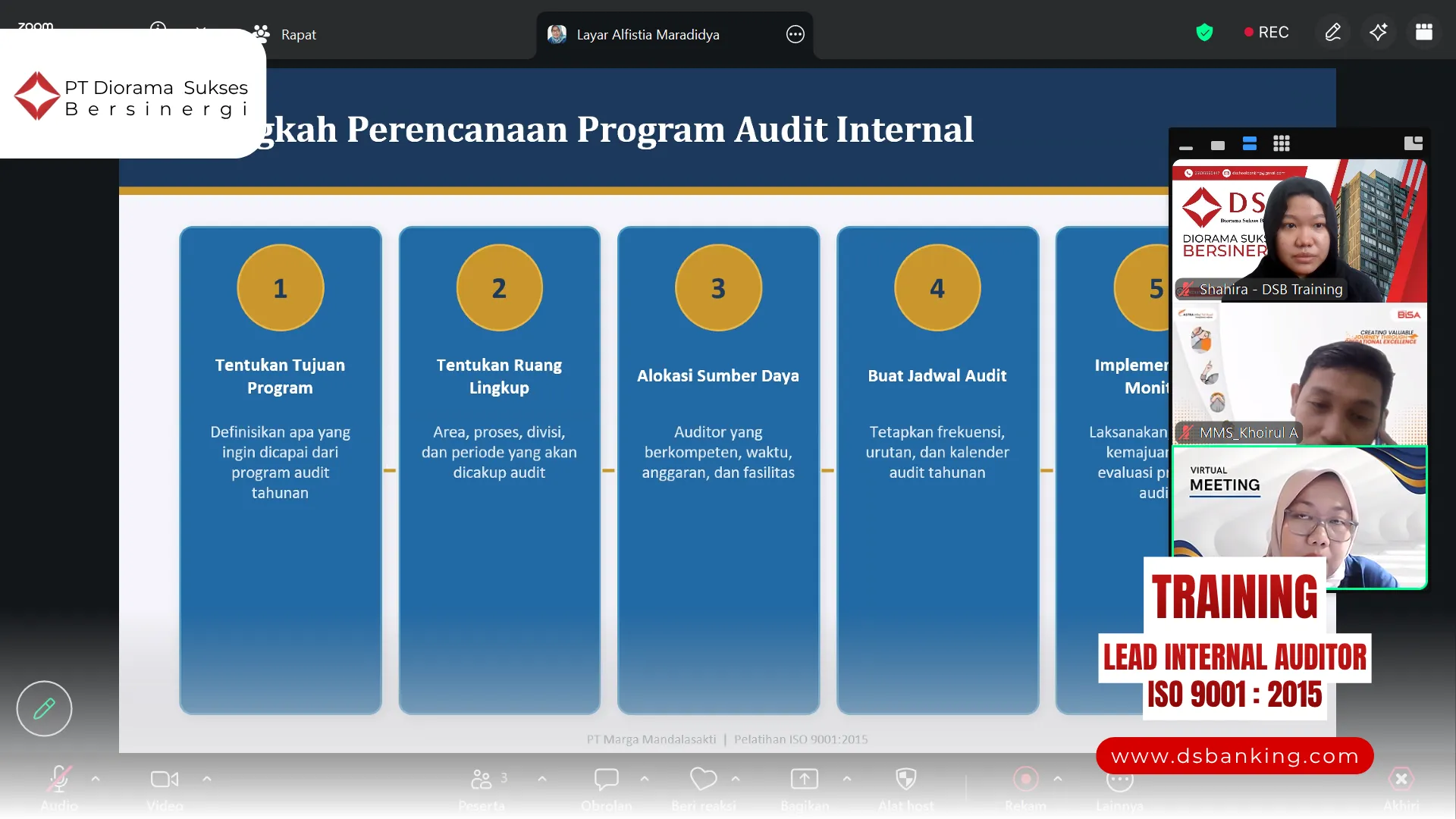This screenshot has width=1456, height=819.
Task: Open the Alat host shield tools
Action: [906, 779]
